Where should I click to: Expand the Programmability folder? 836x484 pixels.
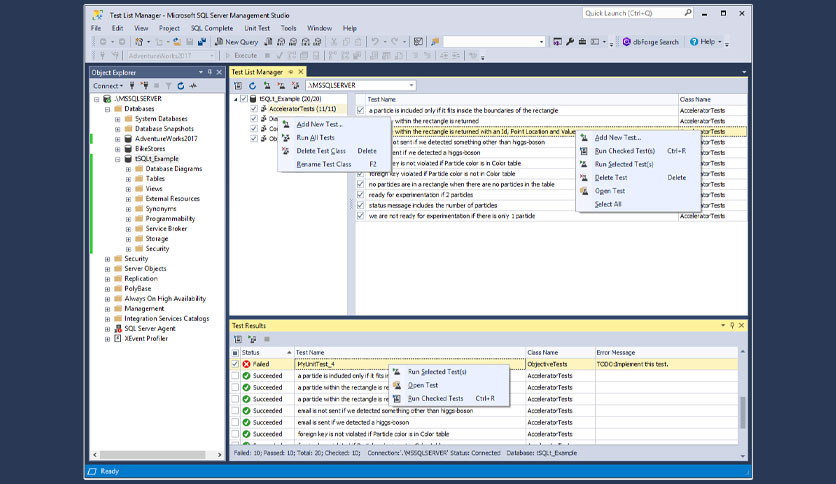tap(128, 219)
